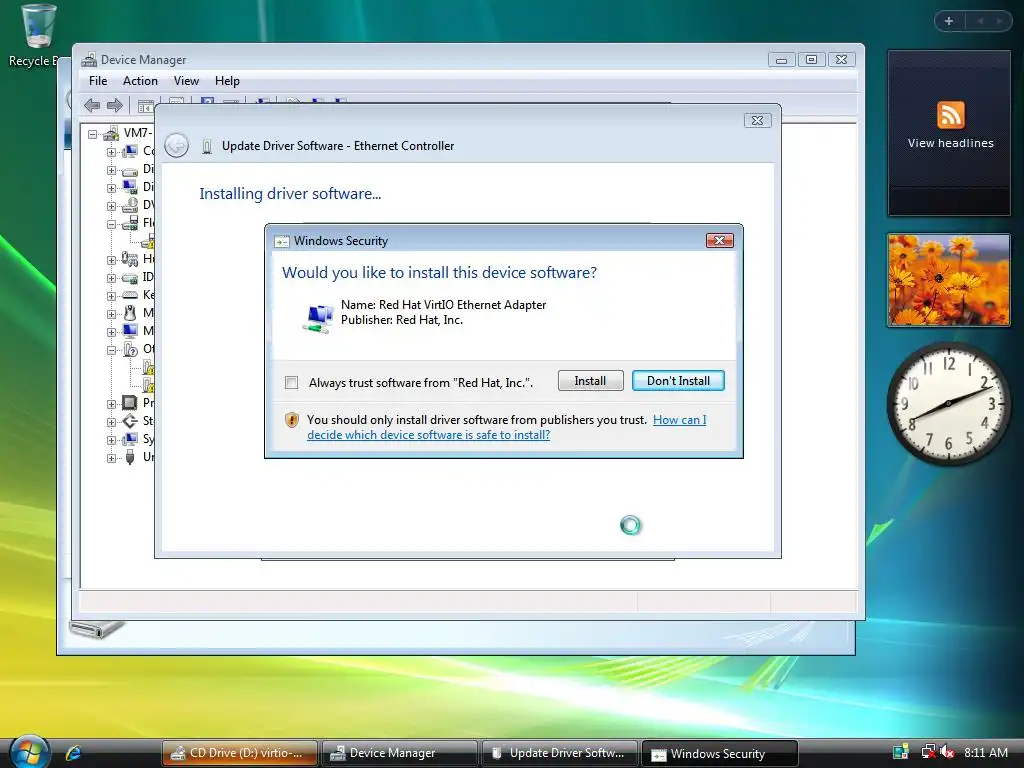Click Back arrow in Device Manager toolbar
This screenshot has height=768, width=1024.
click(x=92, y=105)
